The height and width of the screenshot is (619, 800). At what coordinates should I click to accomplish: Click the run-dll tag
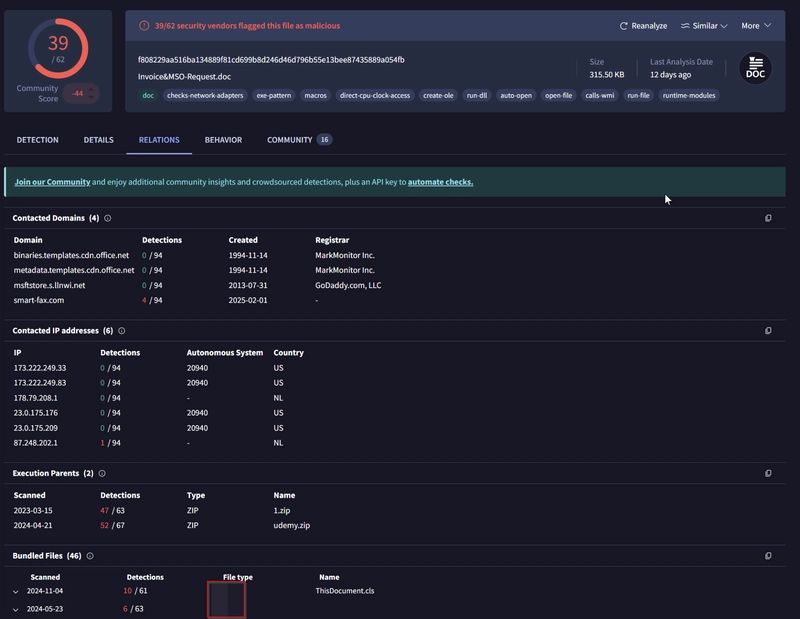(477, 95)
